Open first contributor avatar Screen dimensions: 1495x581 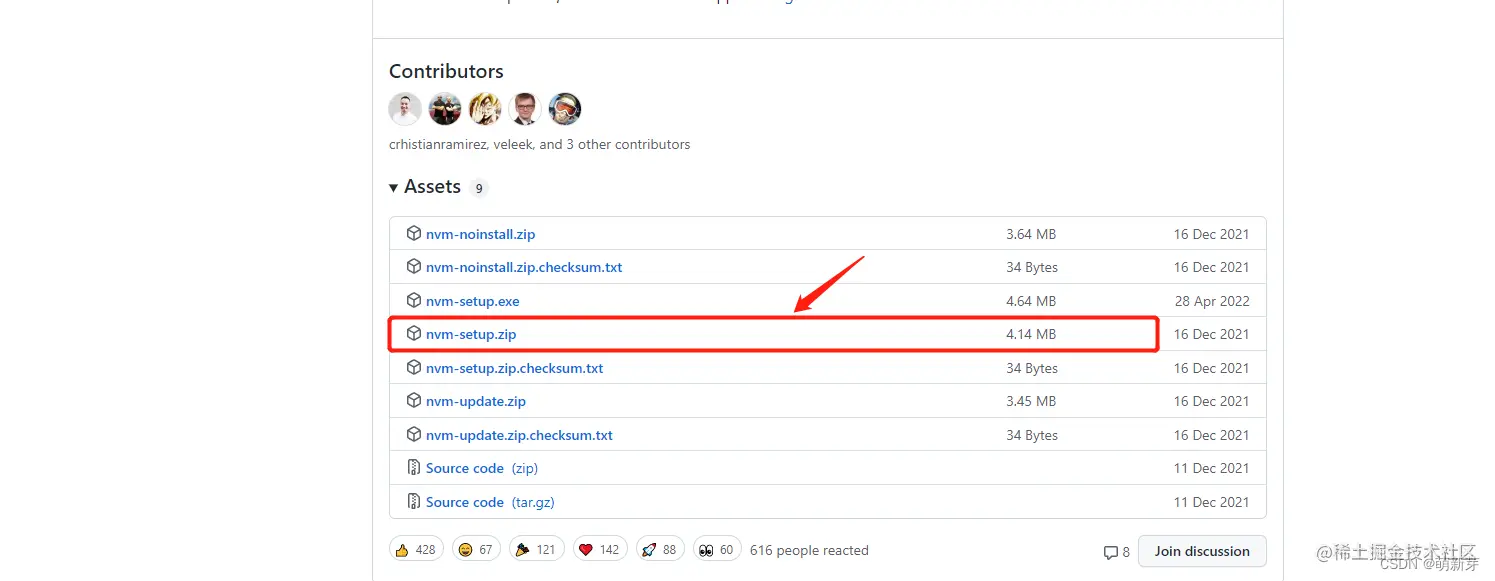[x=405, y=109]
